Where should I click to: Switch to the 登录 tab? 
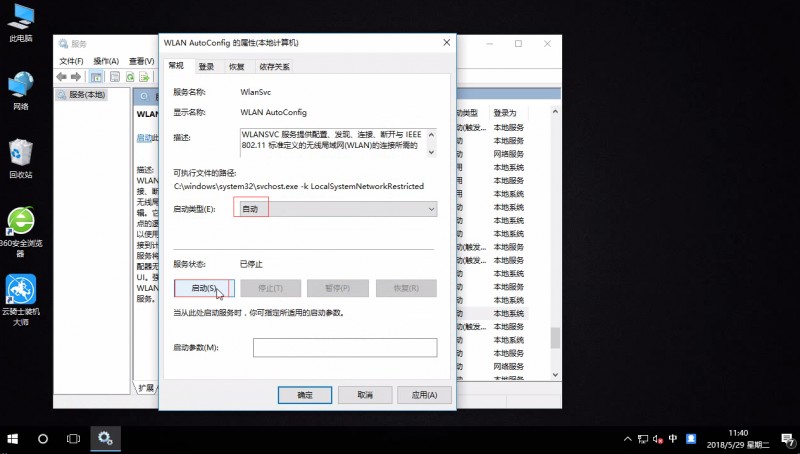point(206,67)
